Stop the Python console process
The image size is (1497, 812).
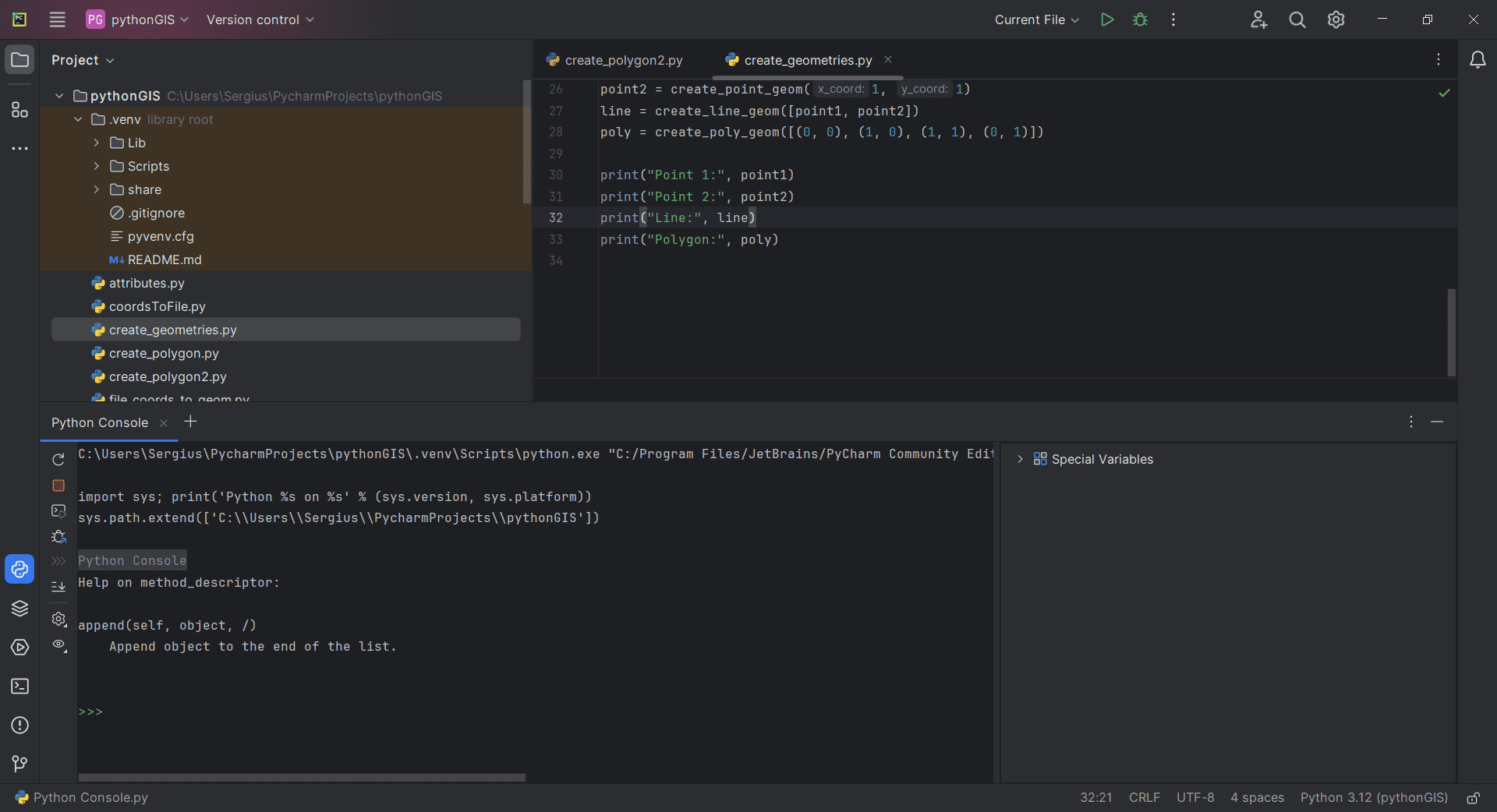(x=58, y=485)
